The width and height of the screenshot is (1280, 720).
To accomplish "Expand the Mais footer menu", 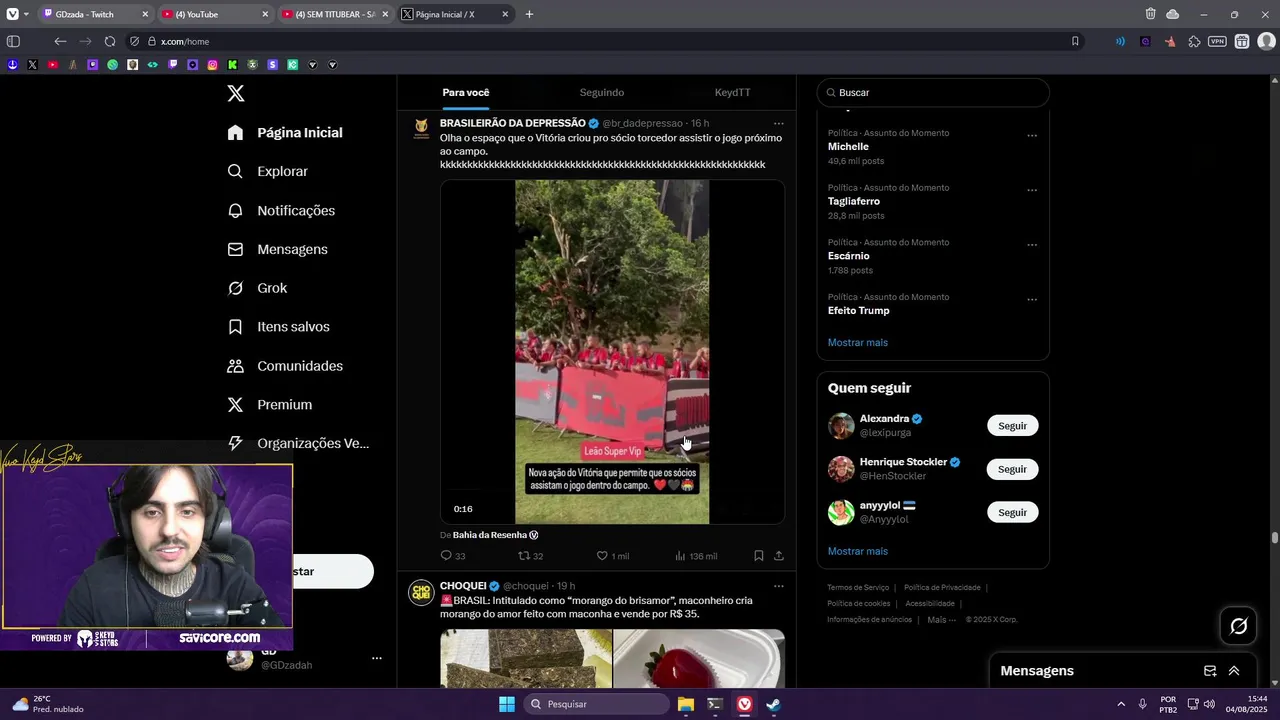I will (x=939, y=619).
